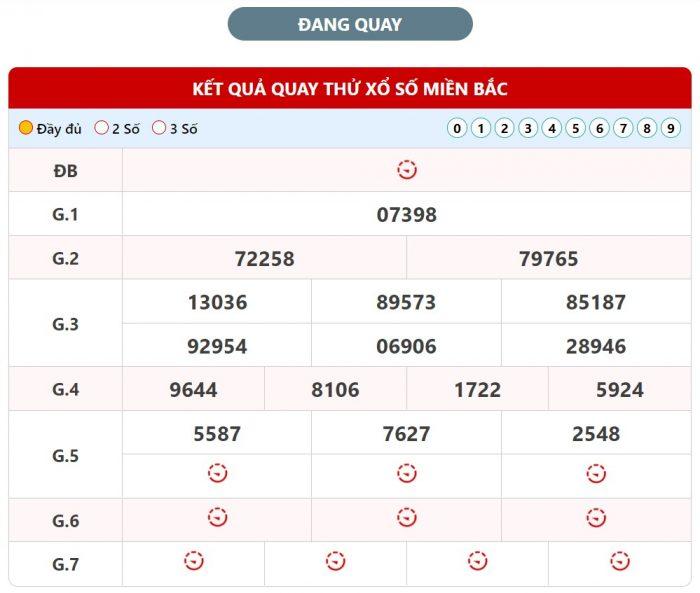Filter by digit 2 circle
700x593 pixels.
[x=504, y=129]
